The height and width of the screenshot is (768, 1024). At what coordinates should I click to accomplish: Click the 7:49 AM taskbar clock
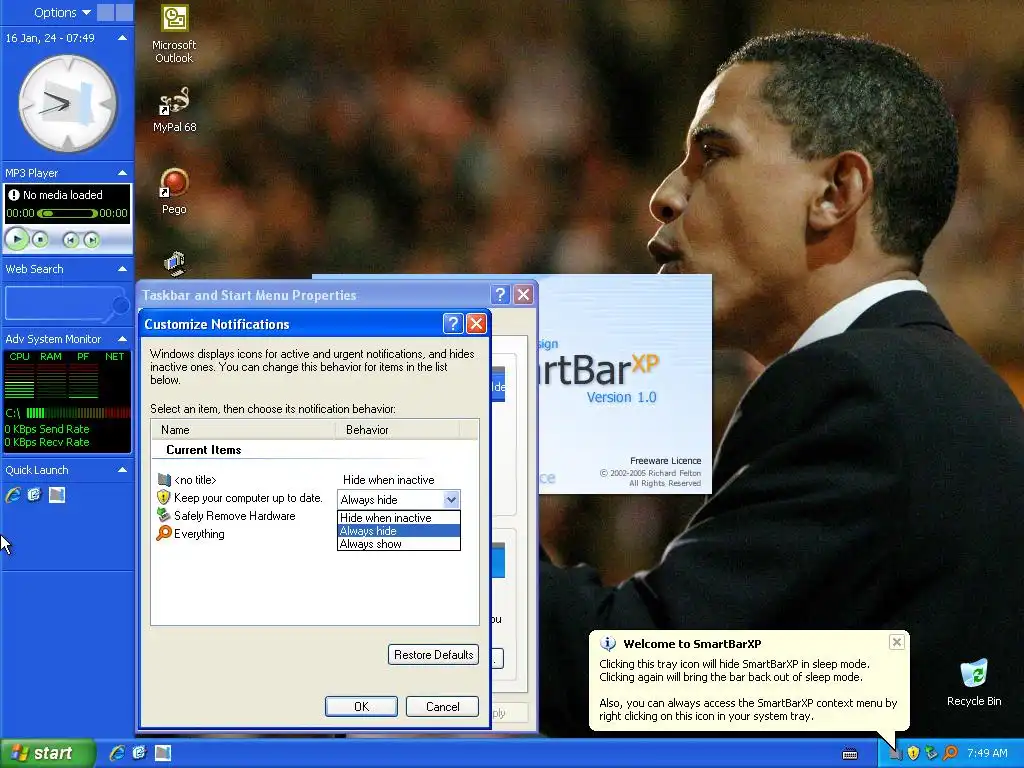[x=987, y=753]
